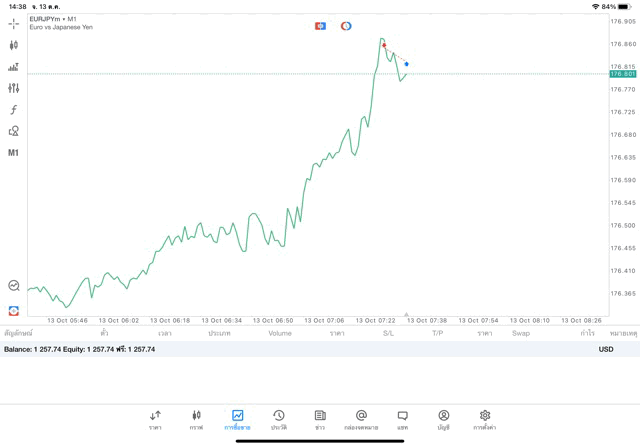Open chart settings sliders icon

point(13,88)
